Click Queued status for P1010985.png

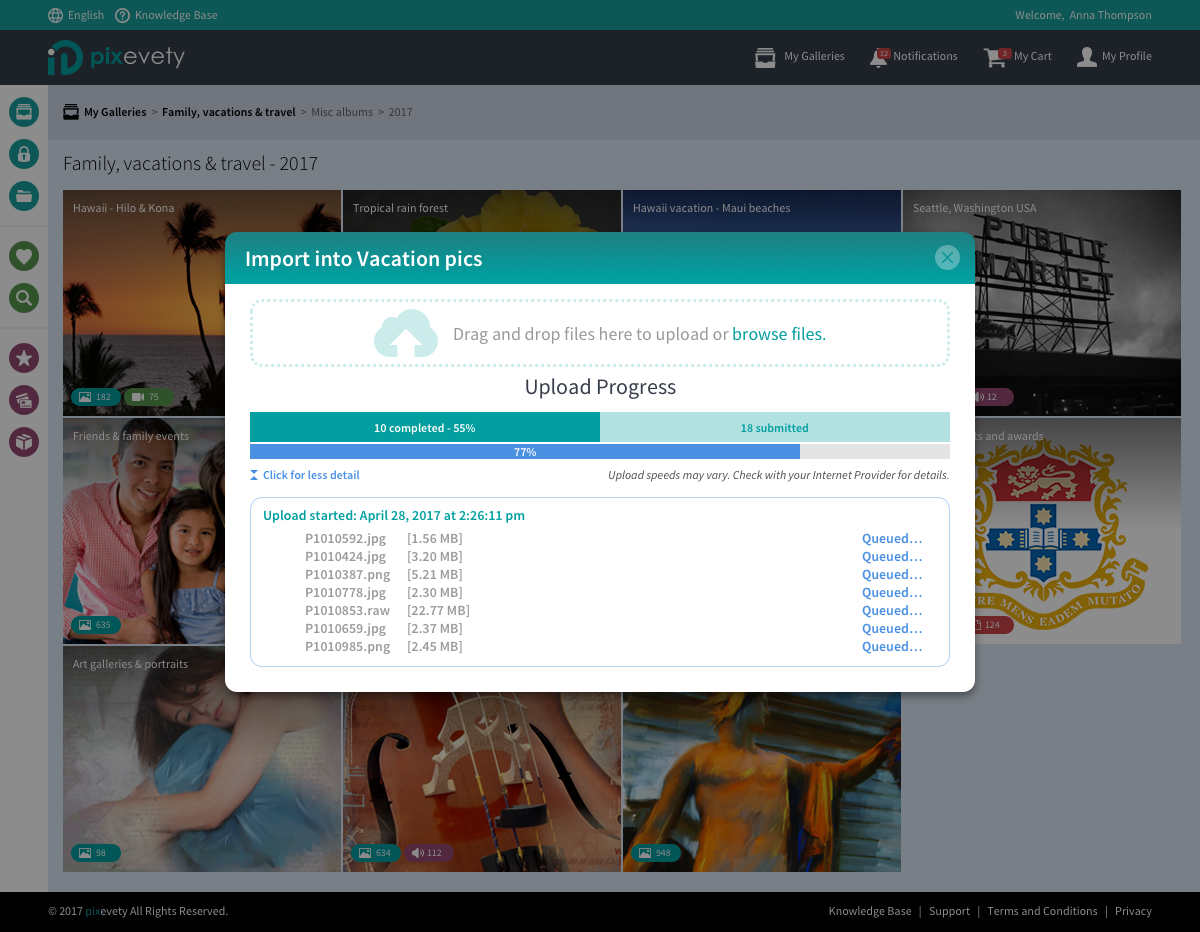892,646
